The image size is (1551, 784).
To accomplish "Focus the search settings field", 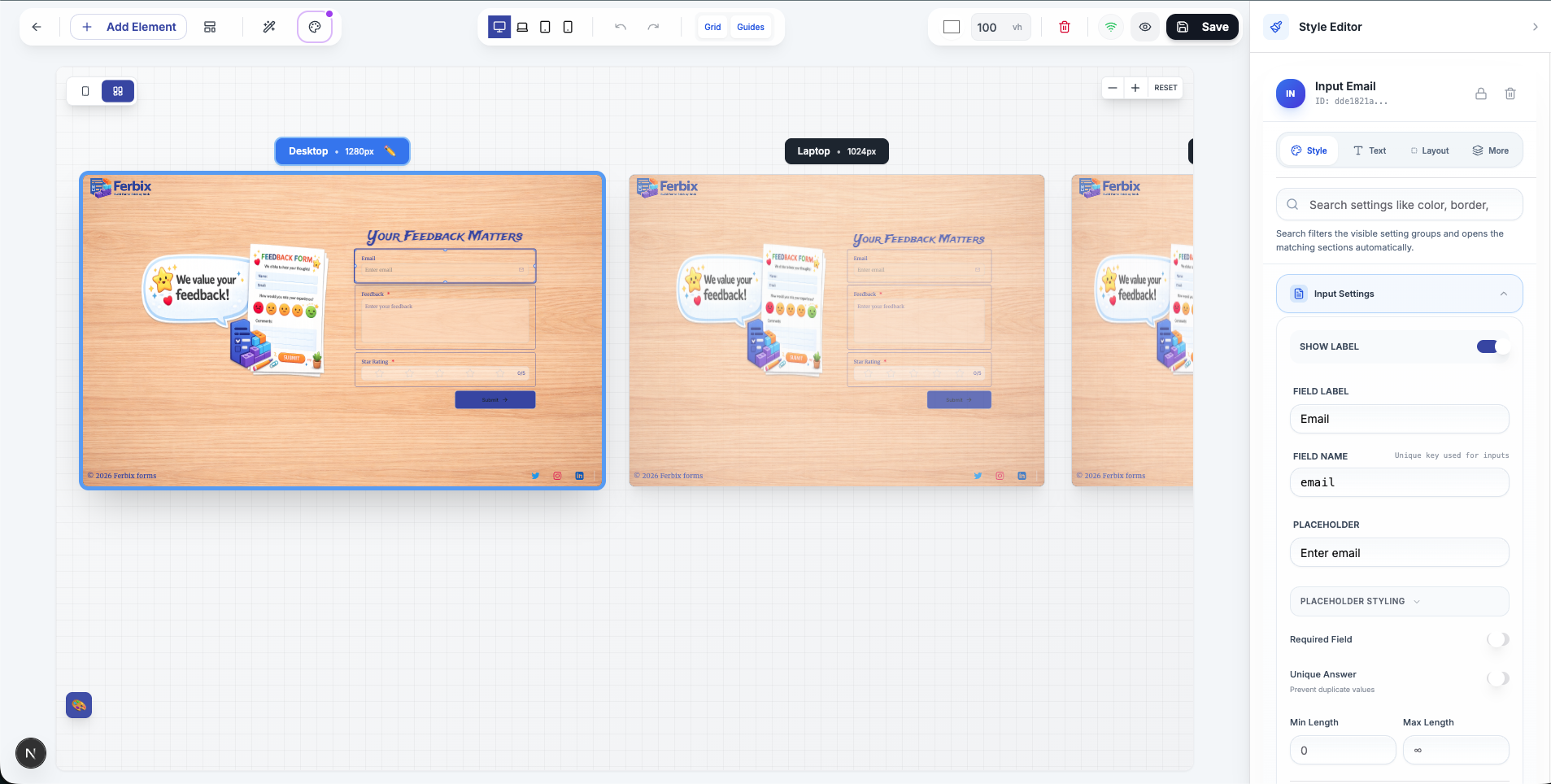I will tap(1400, 205).
